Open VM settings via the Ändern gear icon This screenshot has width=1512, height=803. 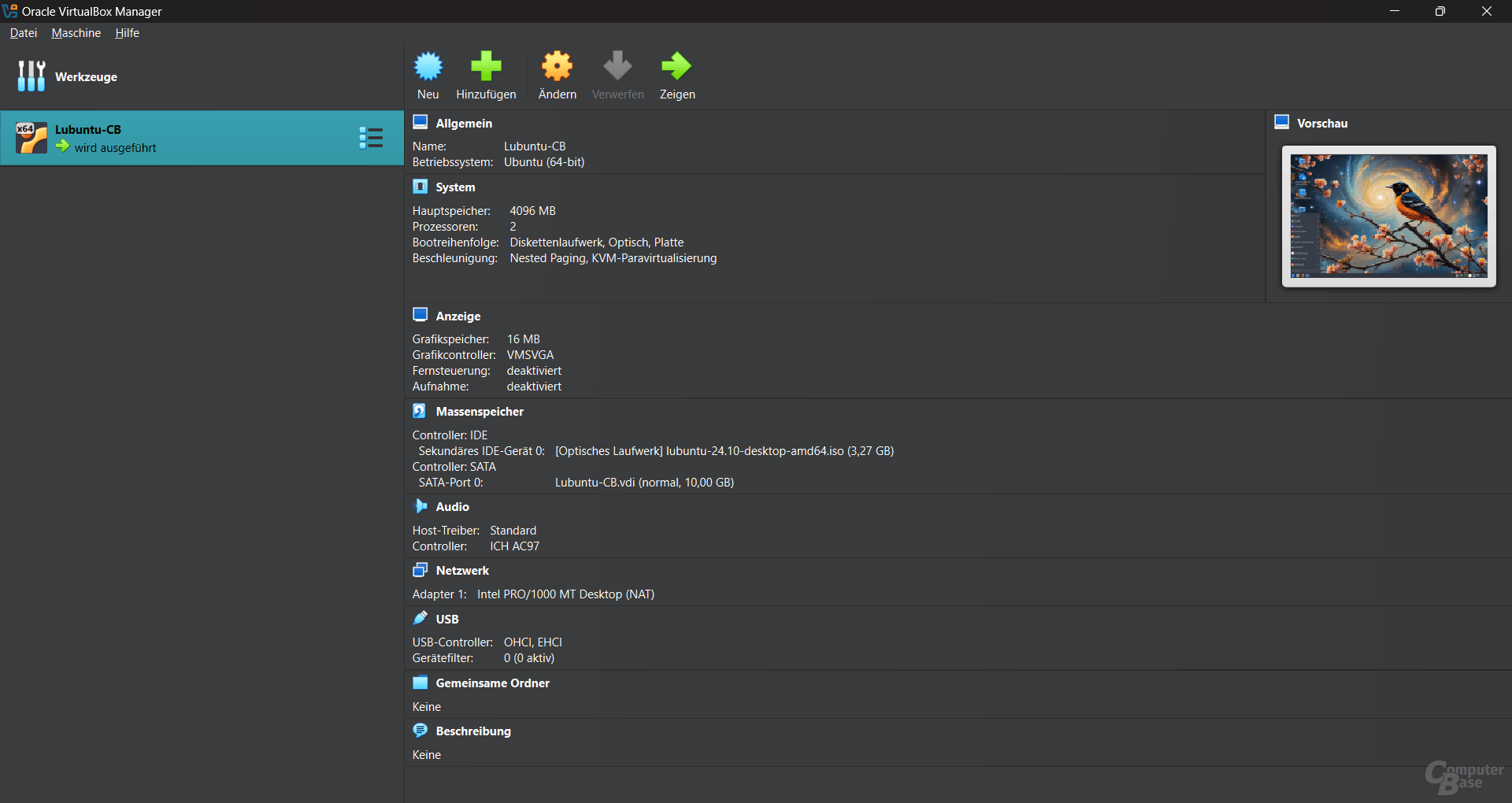(557, 66)
